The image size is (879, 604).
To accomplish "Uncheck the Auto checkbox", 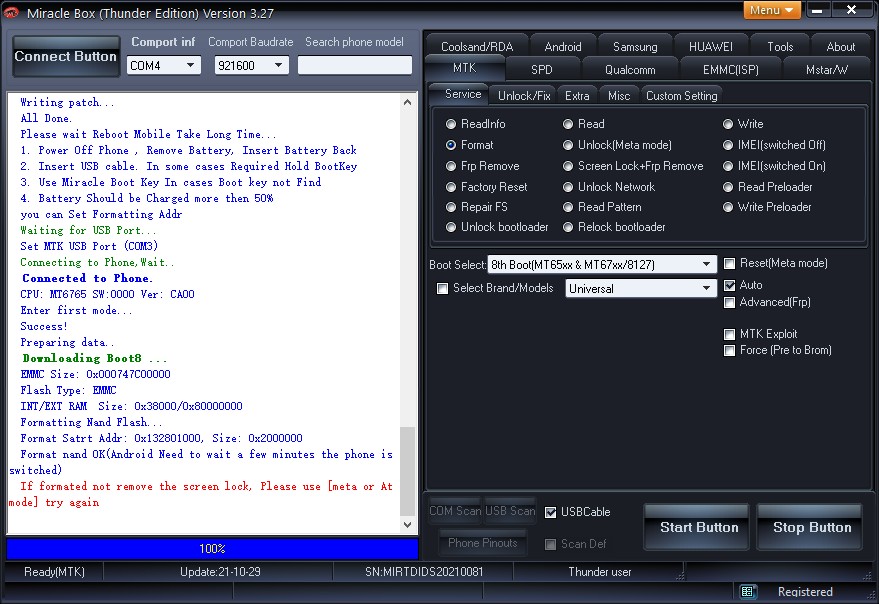I will coord(729,285).
